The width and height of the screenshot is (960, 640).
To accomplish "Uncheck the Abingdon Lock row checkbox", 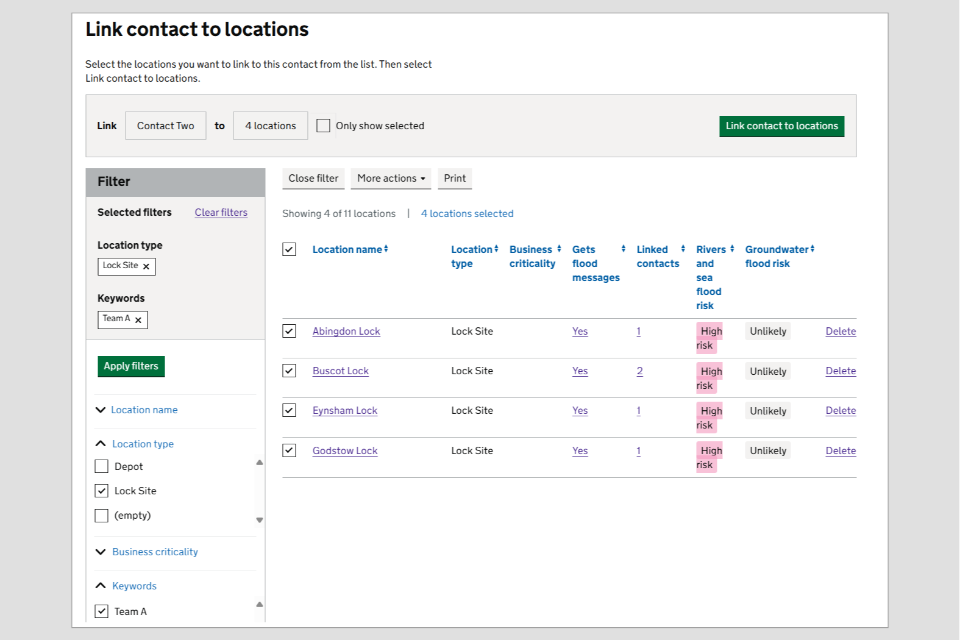I will coord(289,331).
